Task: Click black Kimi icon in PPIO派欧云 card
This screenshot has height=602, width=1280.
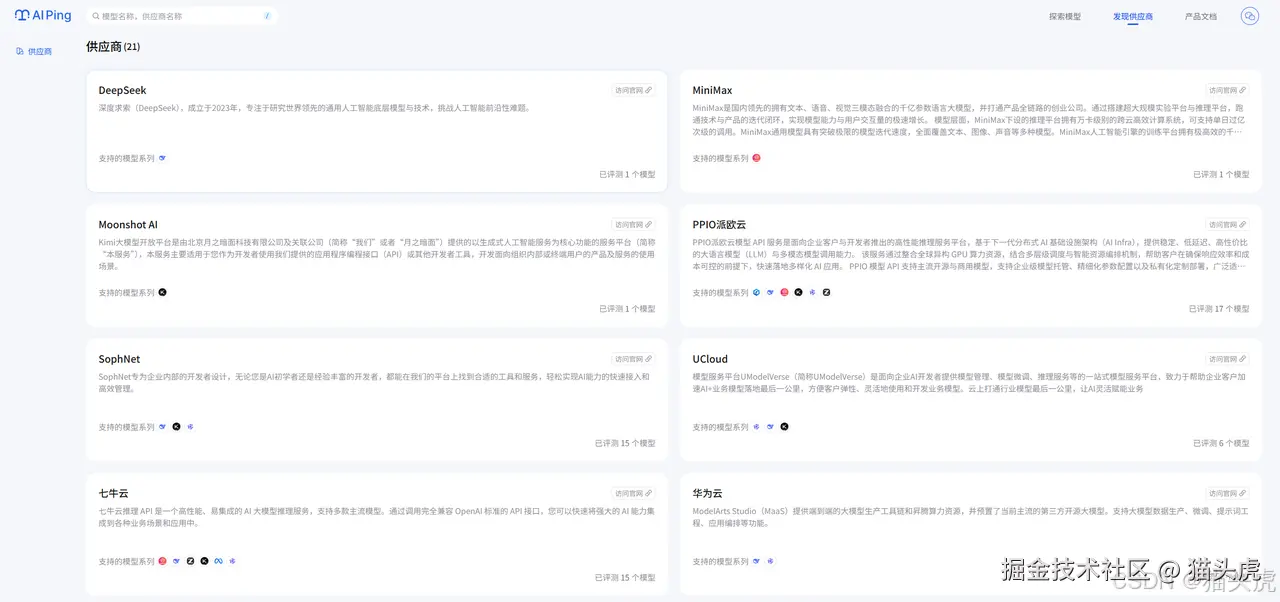Action: pyautogui.click(x=798, y=292)
